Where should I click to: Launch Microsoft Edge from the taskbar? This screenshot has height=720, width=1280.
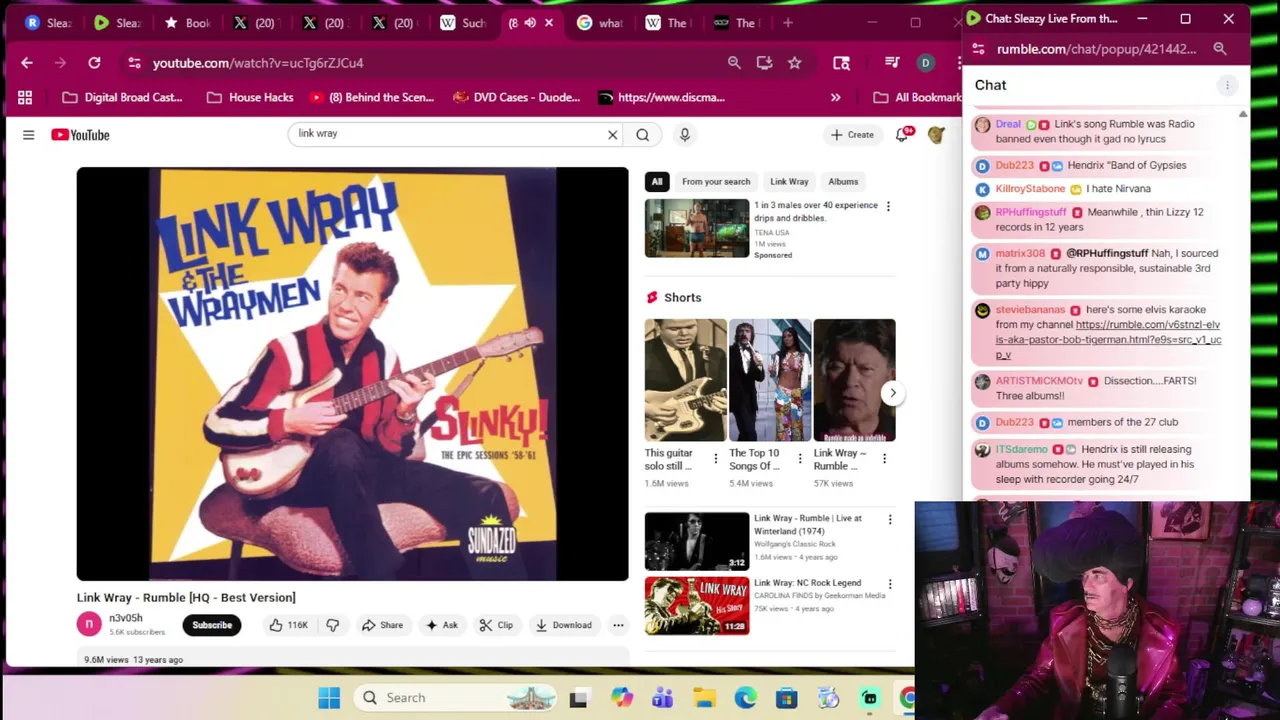pos(745,698)
